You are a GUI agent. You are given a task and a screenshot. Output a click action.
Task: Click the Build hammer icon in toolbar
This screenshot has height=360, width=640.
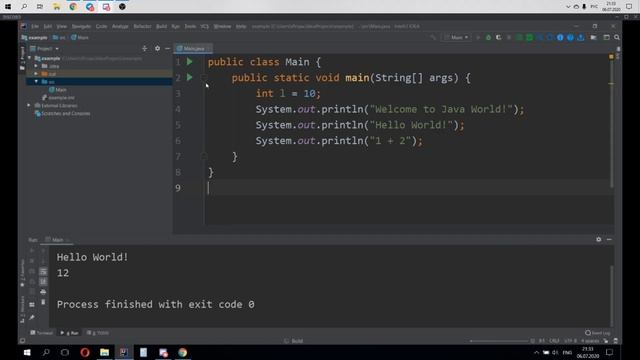point(433,38)
